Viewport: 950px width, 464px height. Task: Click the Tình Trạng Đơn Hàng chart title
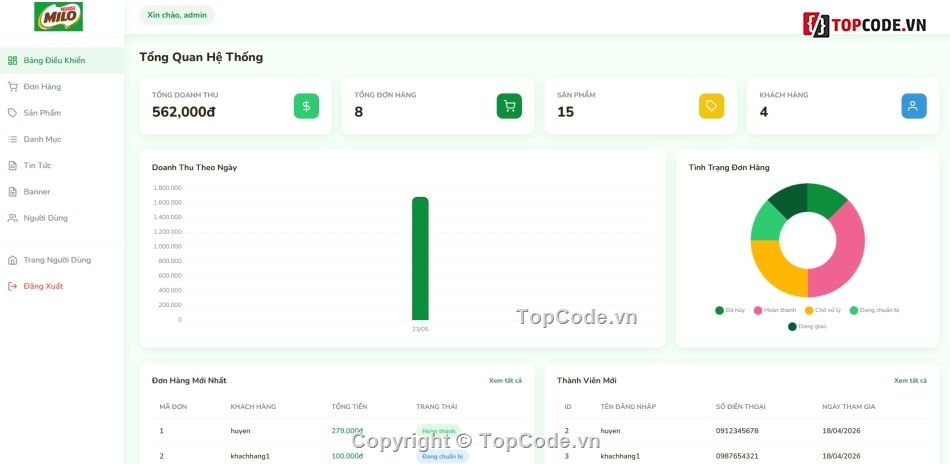pos(729,168)
